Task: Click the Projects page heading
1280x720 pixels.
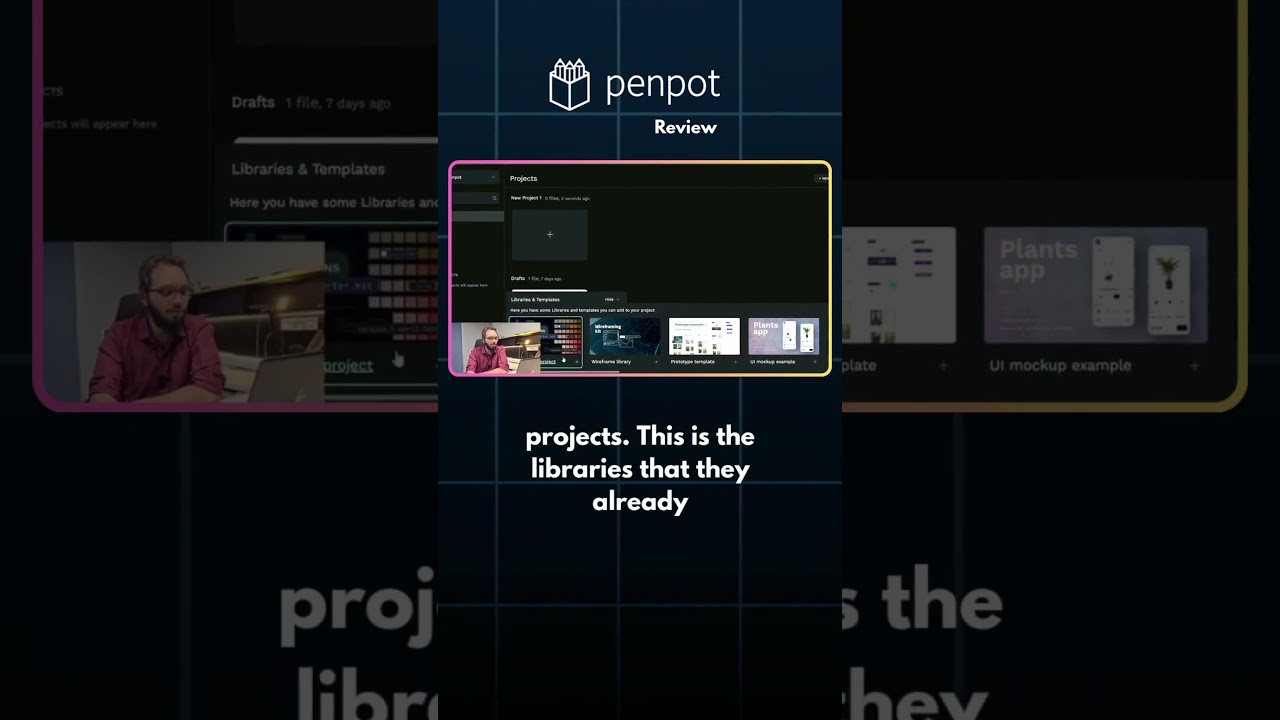Action: point(523,178)
